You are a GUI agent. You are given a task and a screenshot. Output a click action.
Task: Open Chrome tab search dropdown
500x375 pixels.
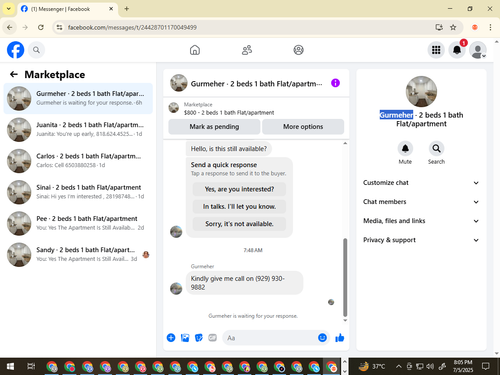click(x=9, y=9)
